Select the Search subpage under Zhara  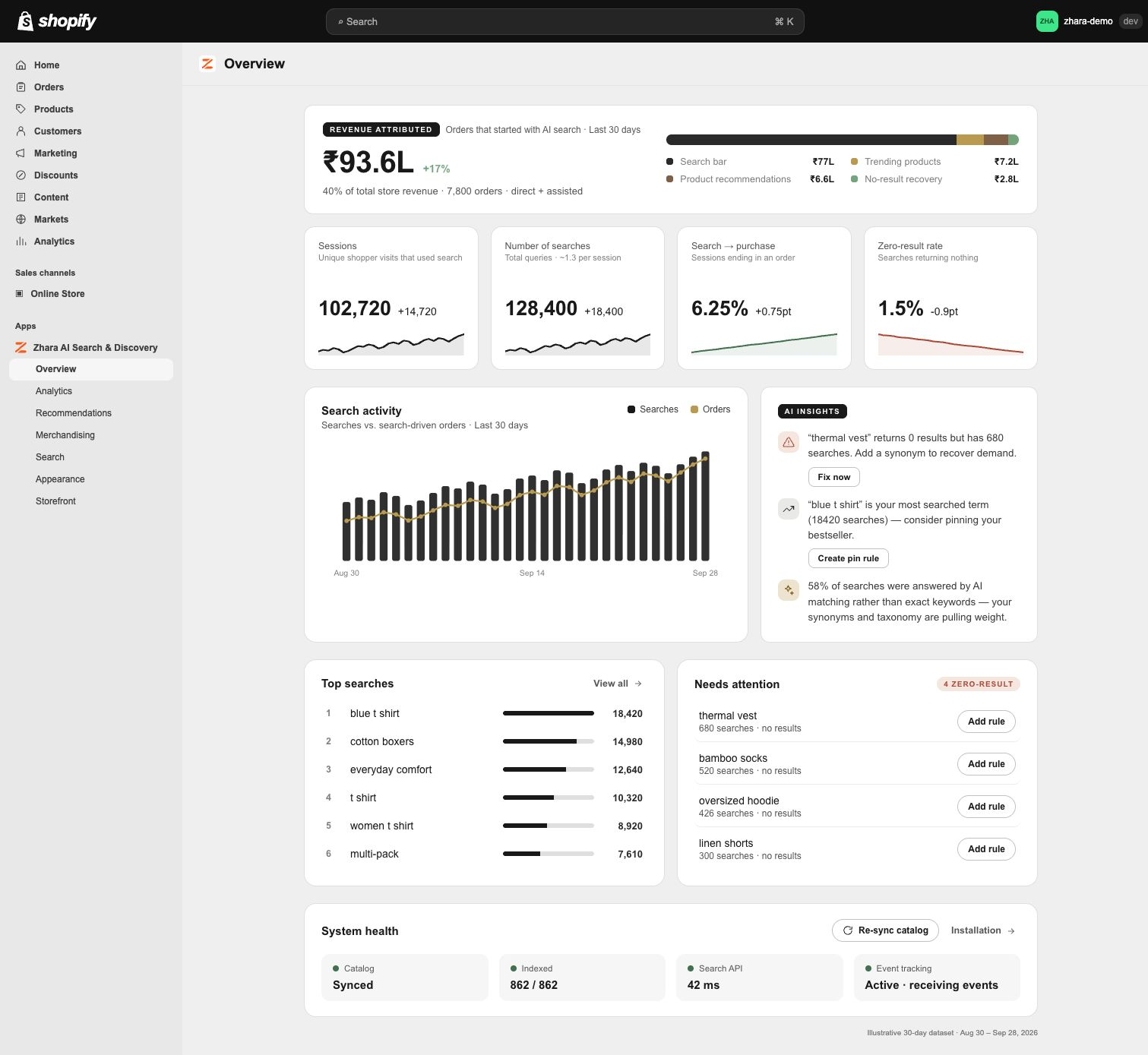pyautogui.click(x=50, y=457)
